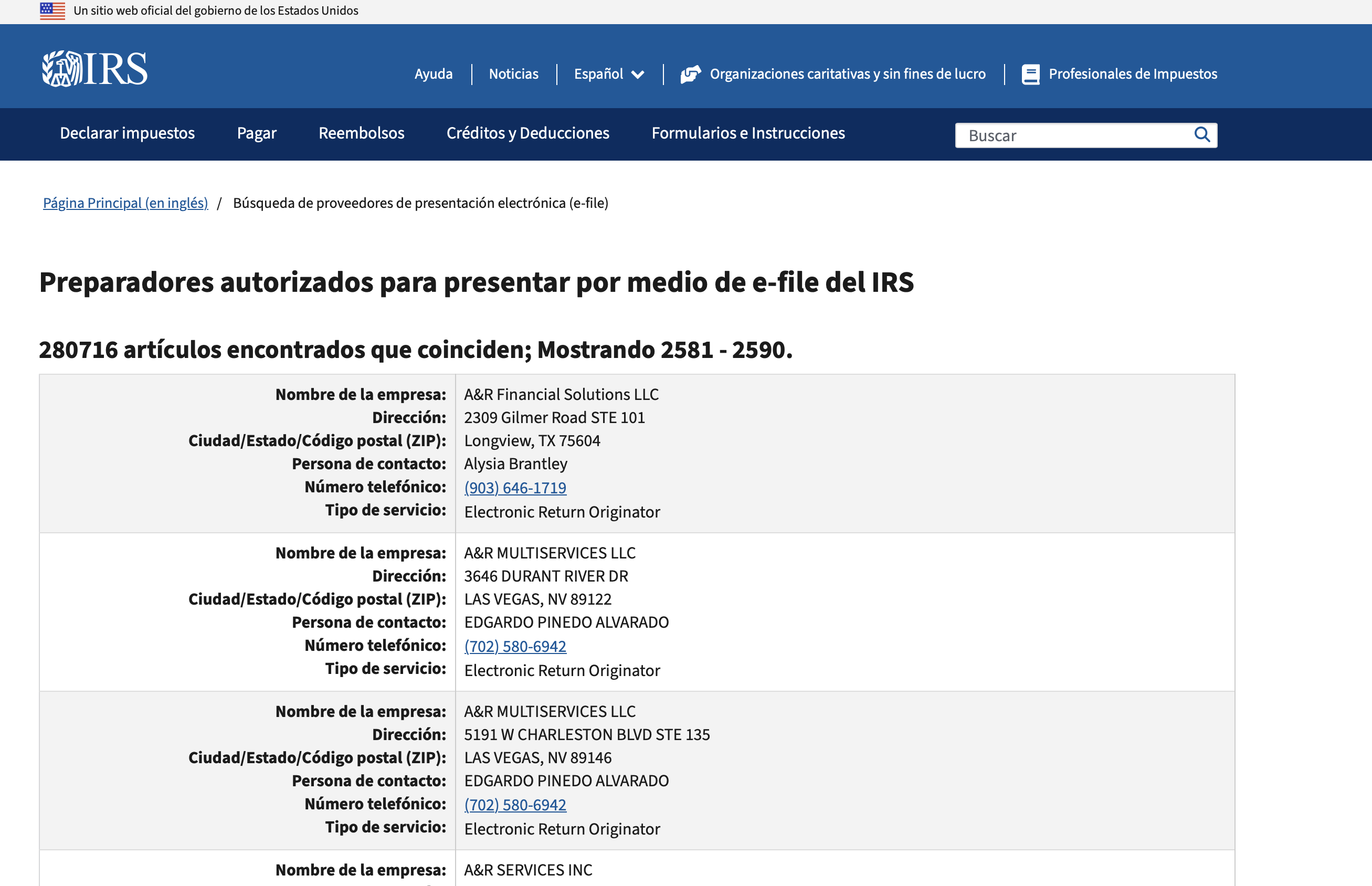Open the Reembolsos menu

tap(361, 133)
